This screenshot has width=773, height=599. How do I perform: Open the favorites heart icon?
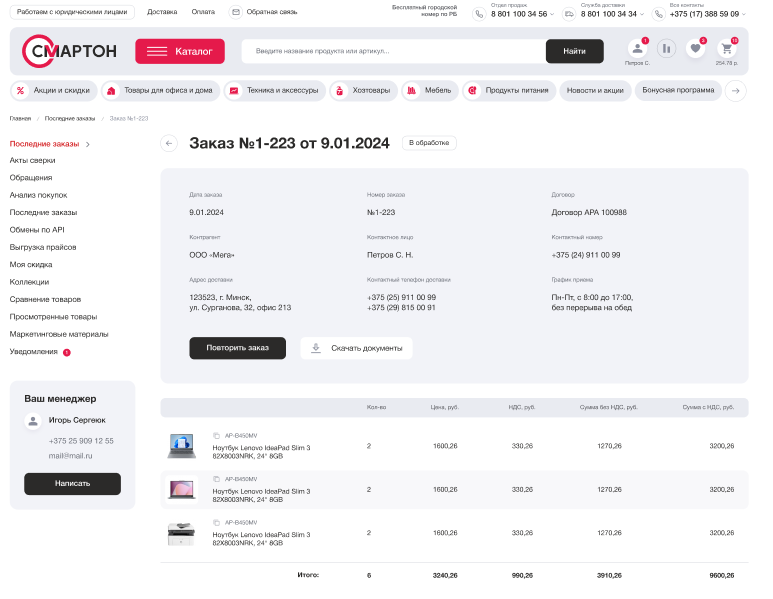[x=696, y=48]
